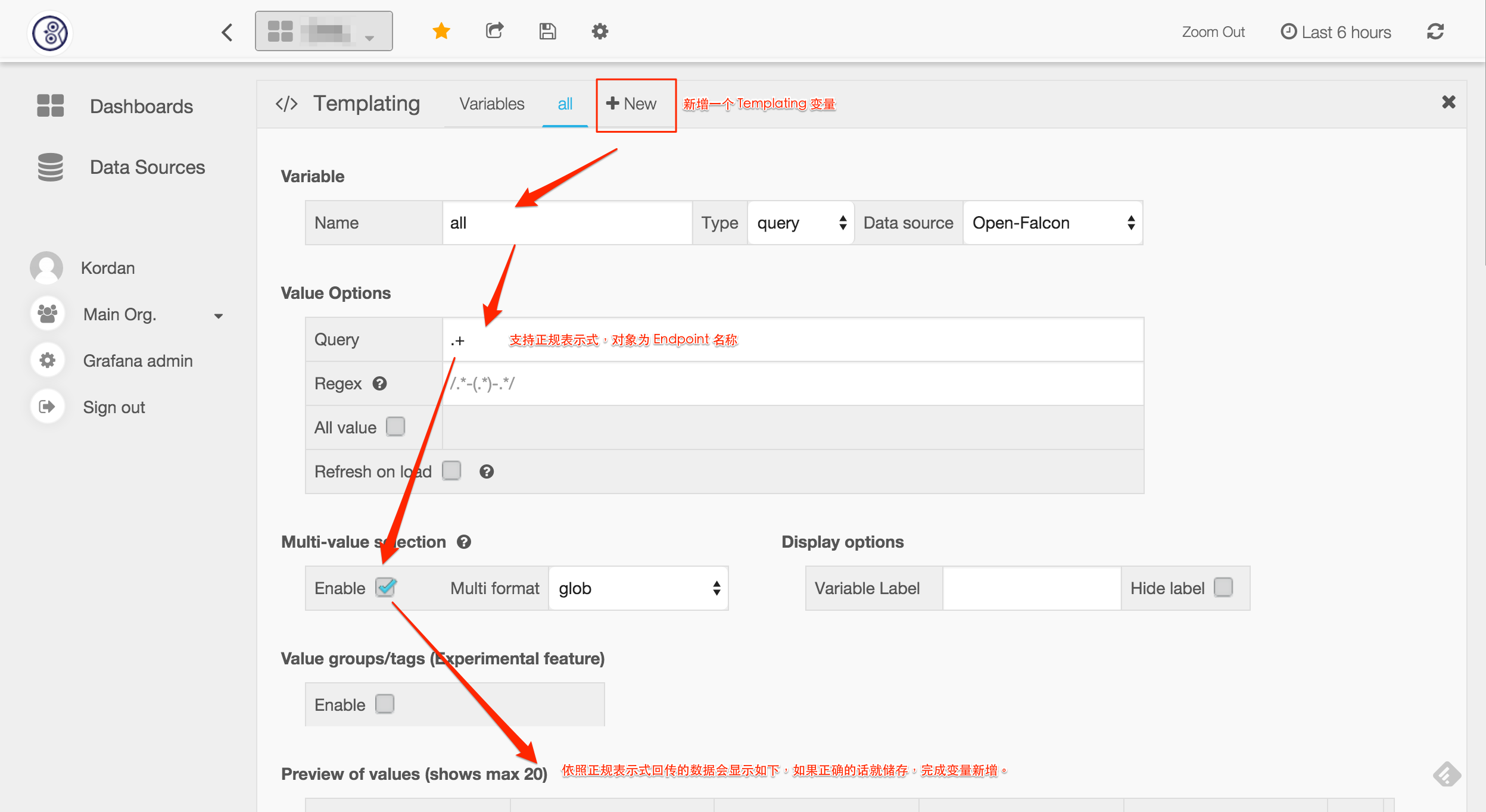Click the refresh dashboard icon
Screen dimensions: 1486x812
click(1435, 32)
